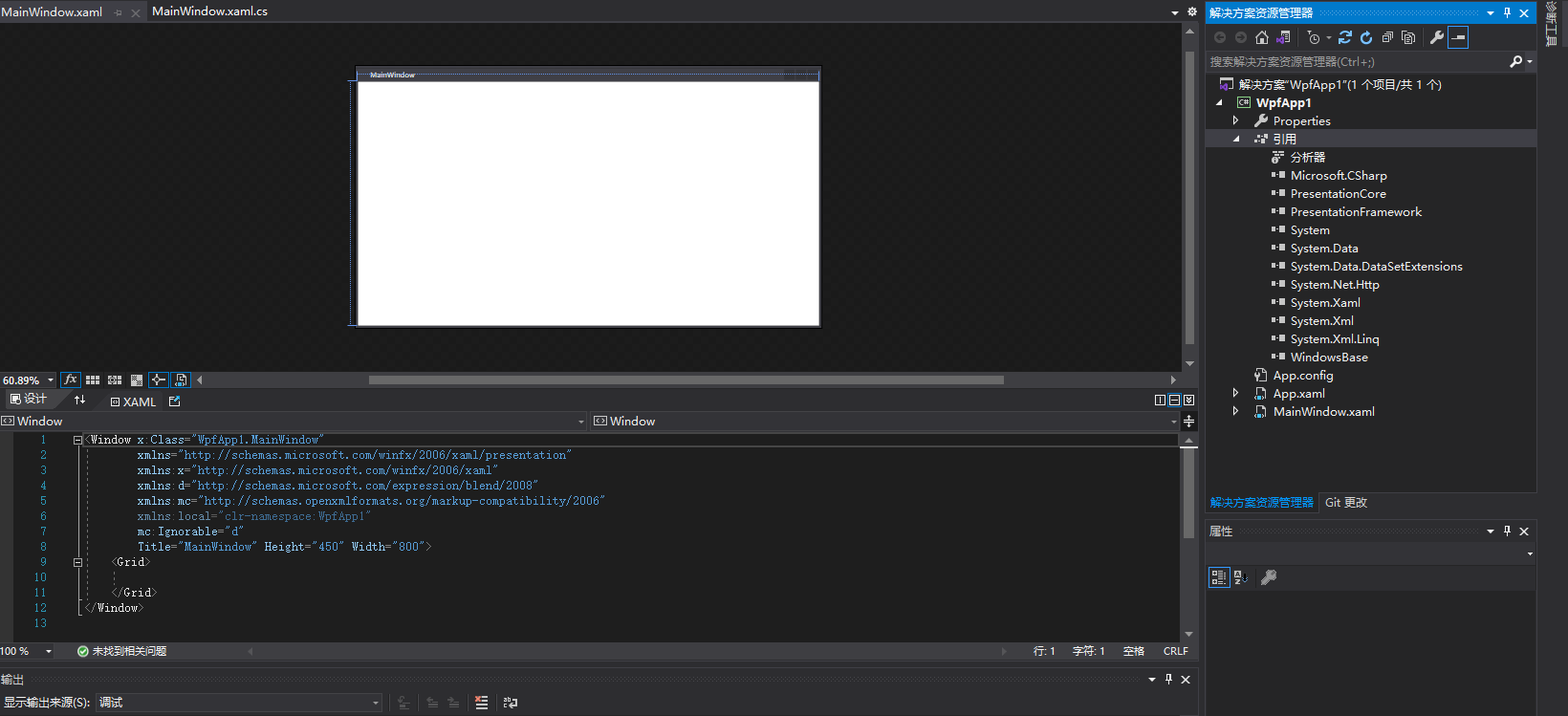Toggle Solution Explorer preview selected items
This screenshot has width=1568, height=716.
coord(1458,37)
